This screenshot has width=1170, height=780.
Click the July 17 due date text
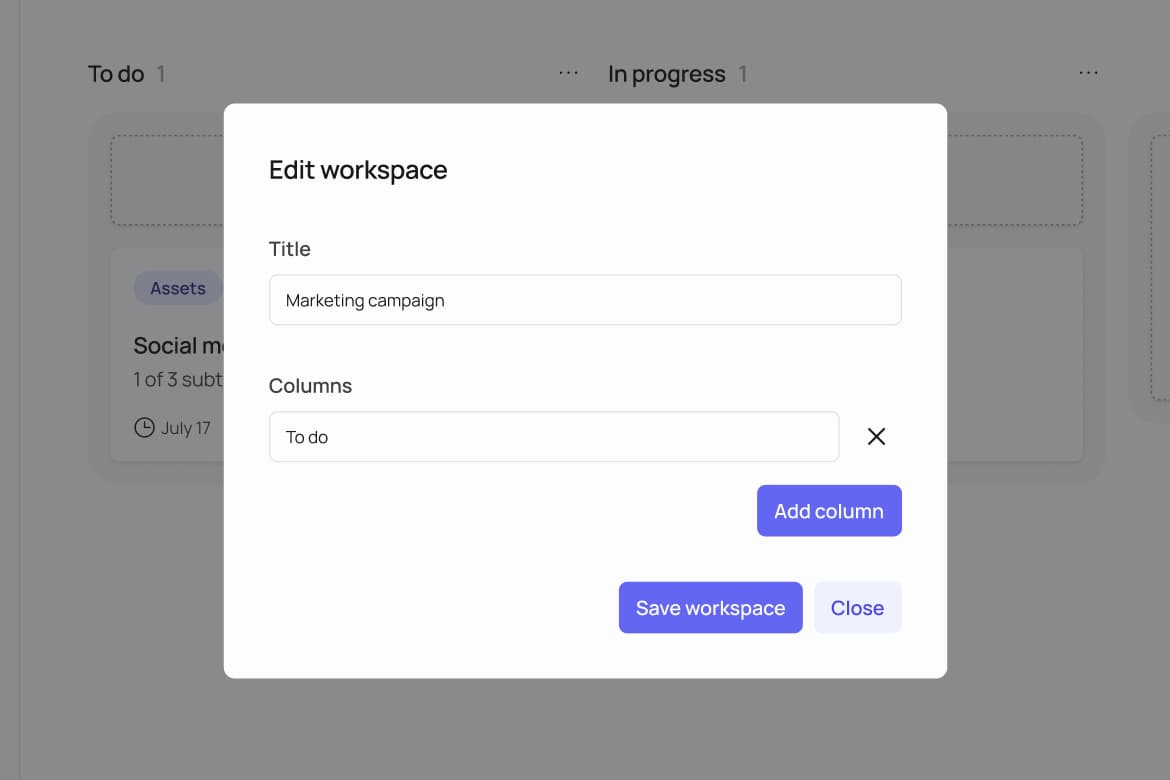186,428
